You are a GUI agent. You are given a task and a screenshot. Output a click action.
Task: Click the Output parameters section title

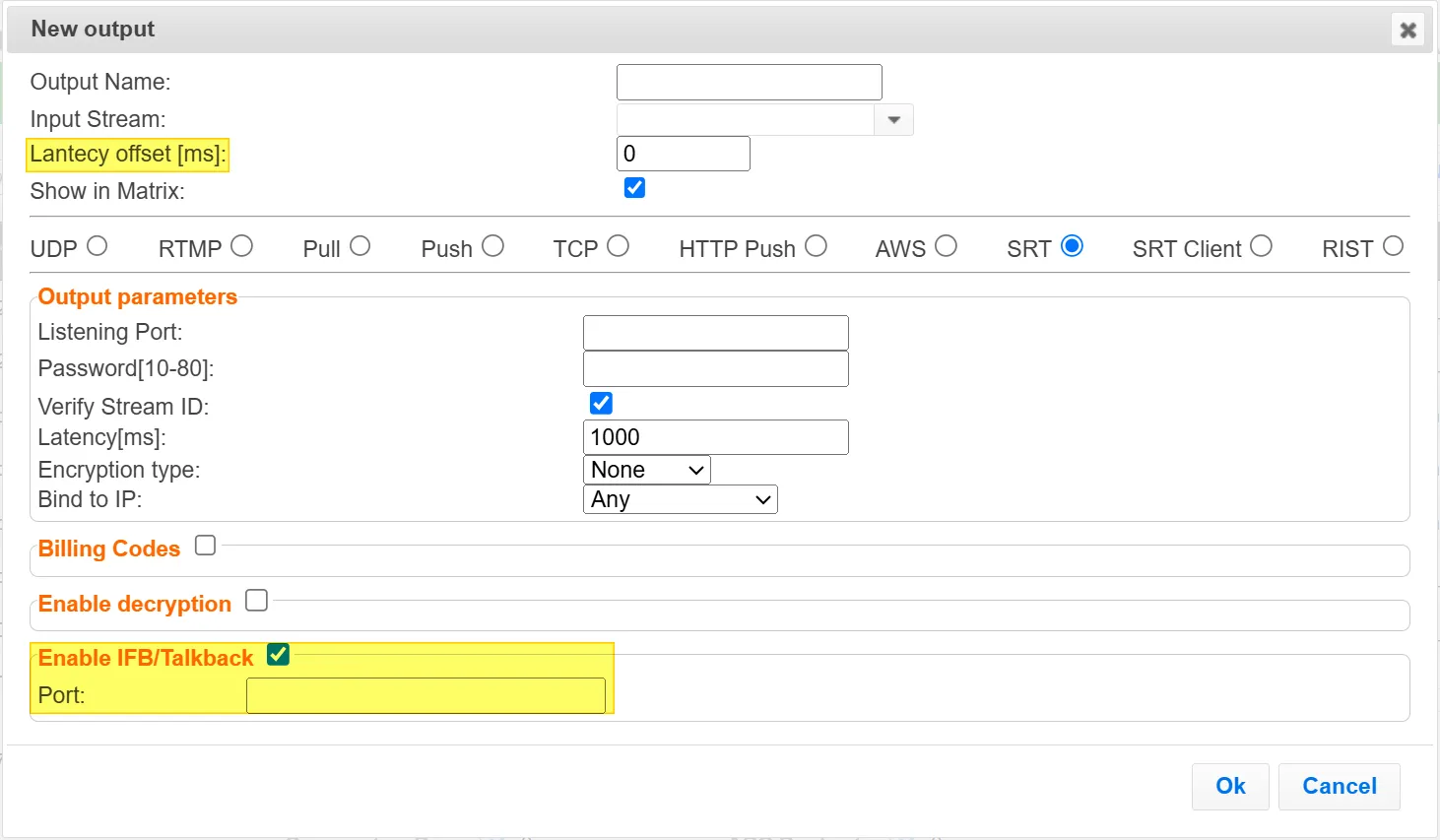point(138,297)
